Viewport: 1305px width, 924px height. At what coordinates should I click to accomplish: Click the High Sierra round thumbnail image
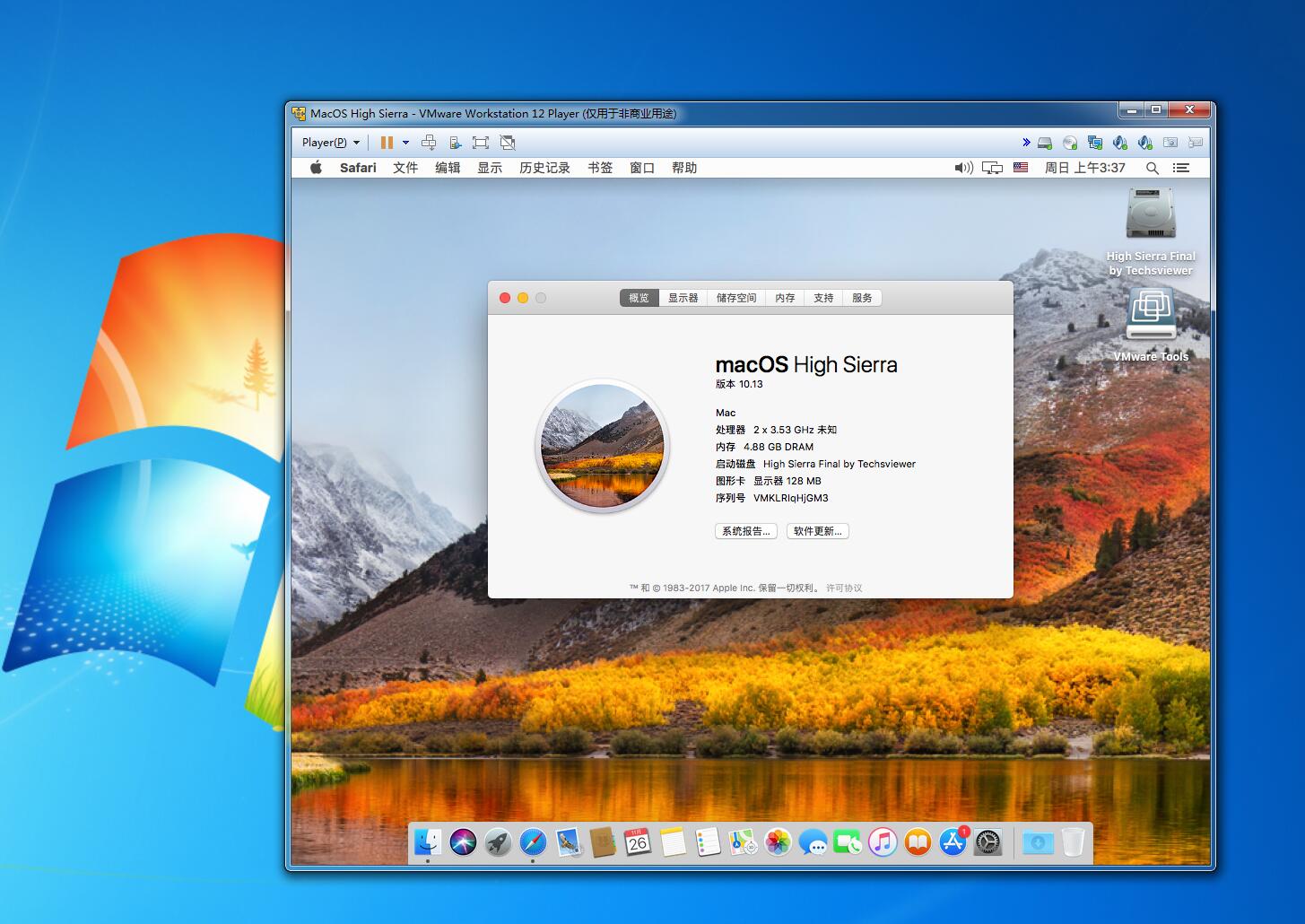[603, 446]
